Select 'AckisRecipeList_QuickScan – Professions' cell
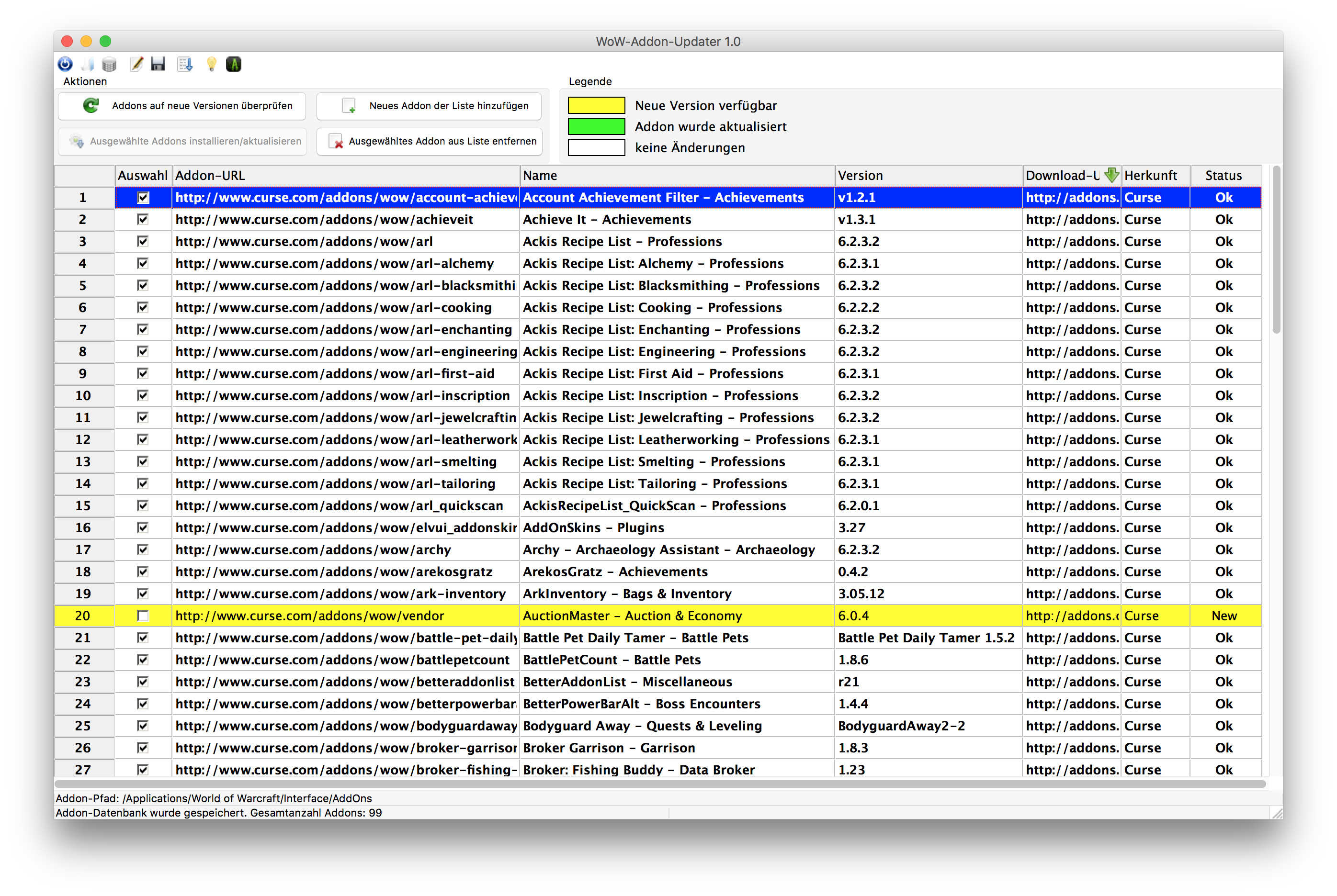1337x896 pixels. (x=677, y=506)
